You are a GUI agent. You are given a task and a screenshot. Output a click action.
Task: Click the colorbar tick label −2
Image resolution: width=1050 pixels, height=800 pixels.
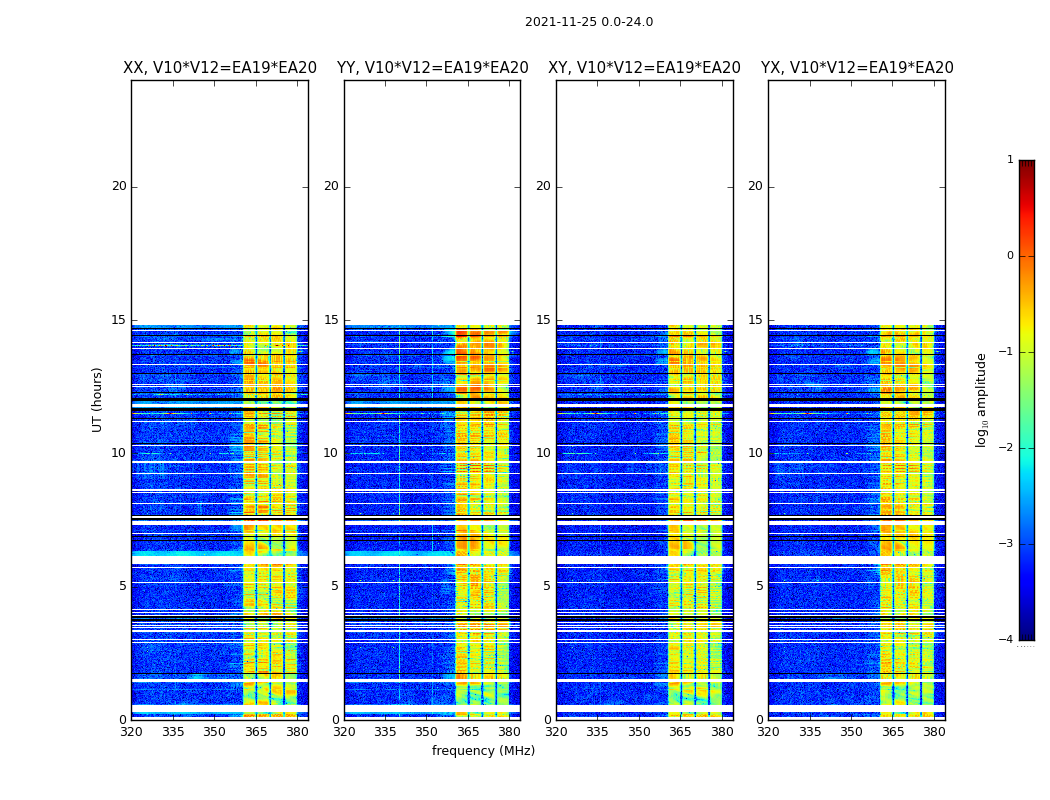pyautogui.click(x=1006, y=448)
